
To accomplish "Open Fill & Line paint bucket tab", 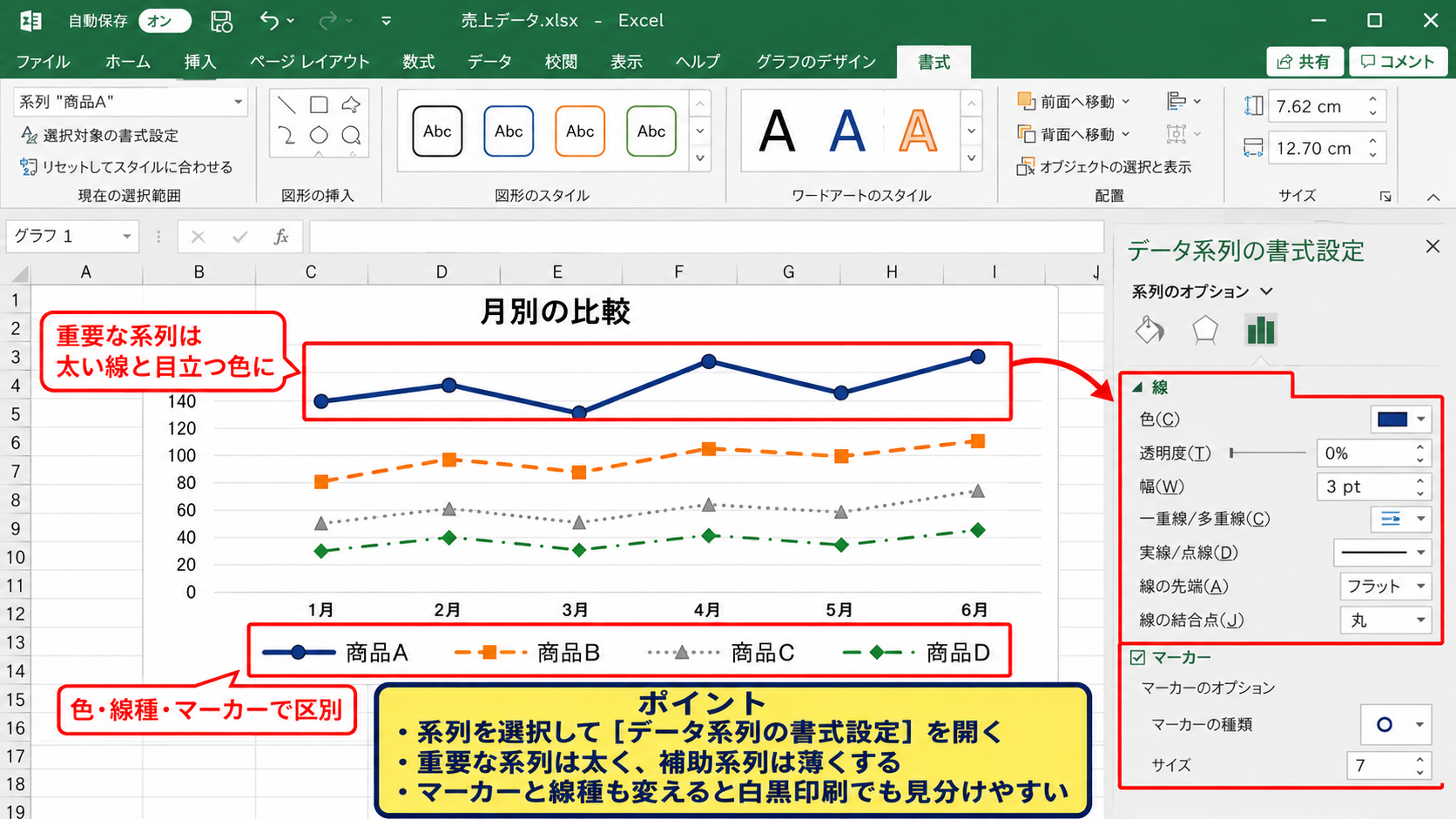I will pyautogui.click(x=1149, y=330).
